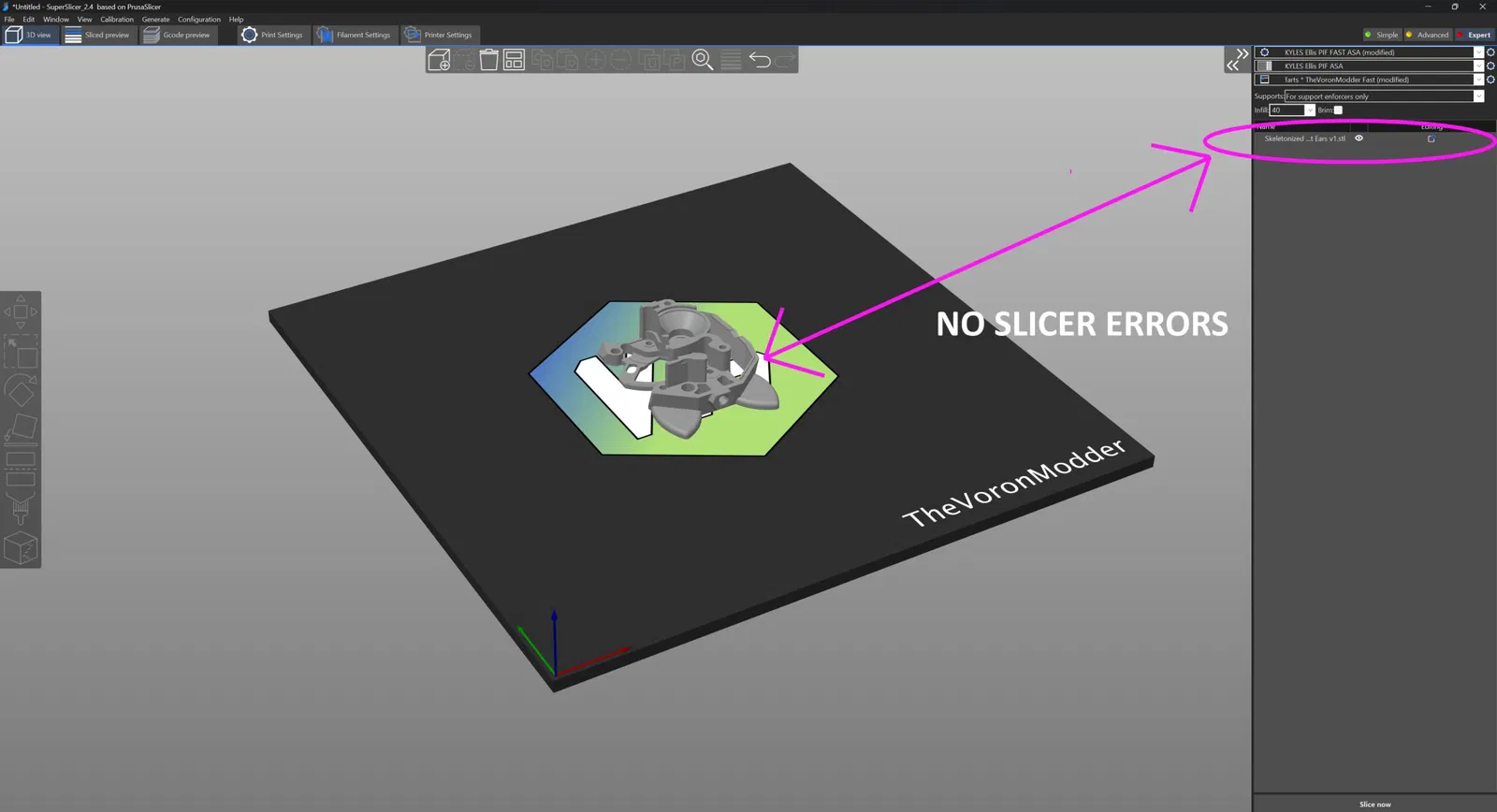Click the greyed-out delete icon beside Add
The width and height of the screenshot is (1497, 812).
464,60
